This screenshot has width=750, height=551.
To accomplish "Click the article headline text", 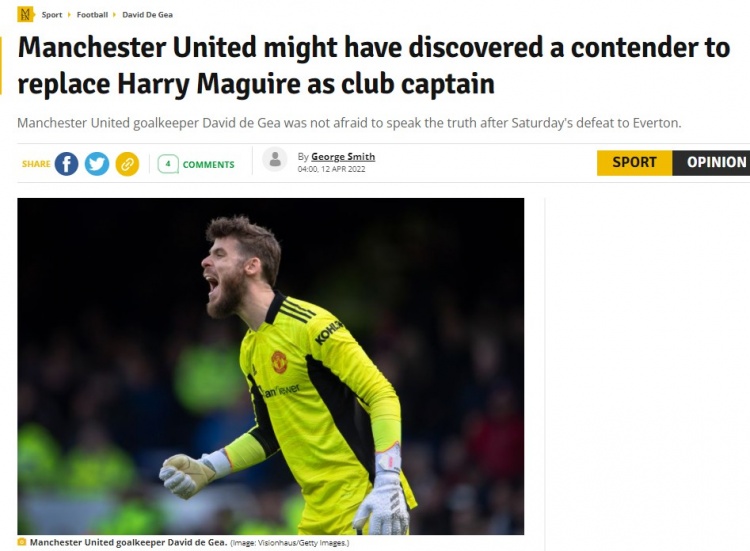I will point(374,66).
